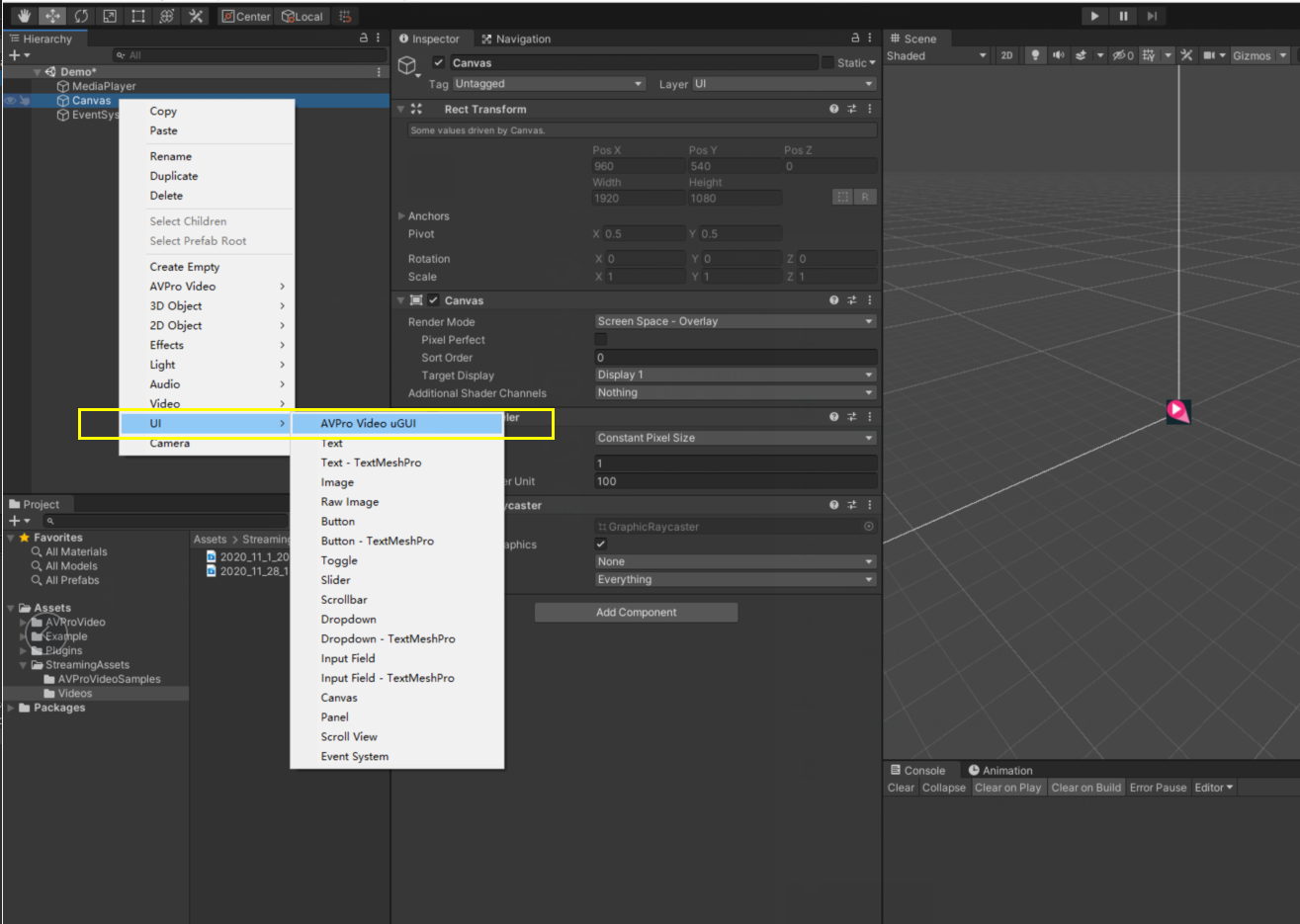Click the Local handle rotation button

point(303,16)
